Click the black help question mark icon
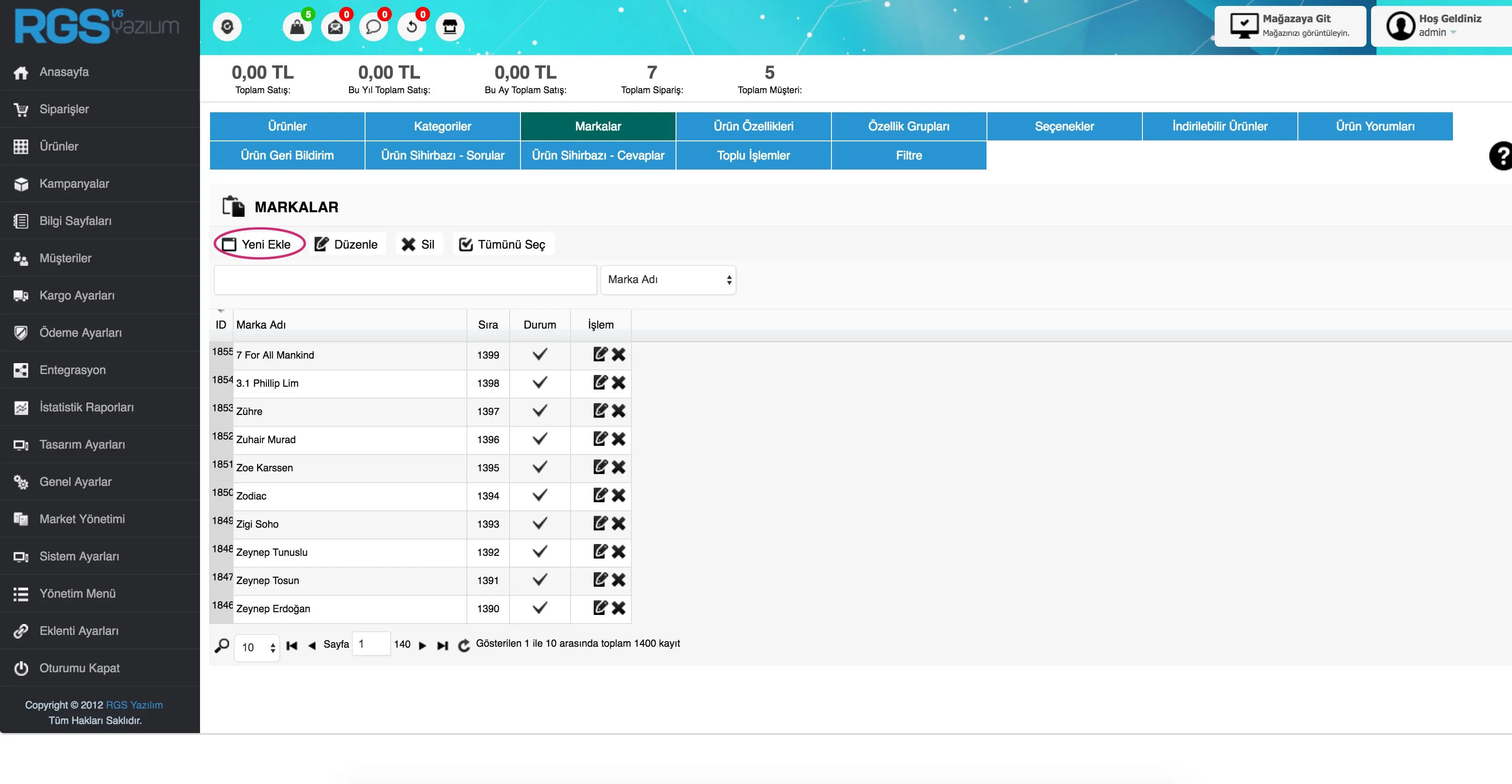The image size is (1512, 784). point(1502,156)
